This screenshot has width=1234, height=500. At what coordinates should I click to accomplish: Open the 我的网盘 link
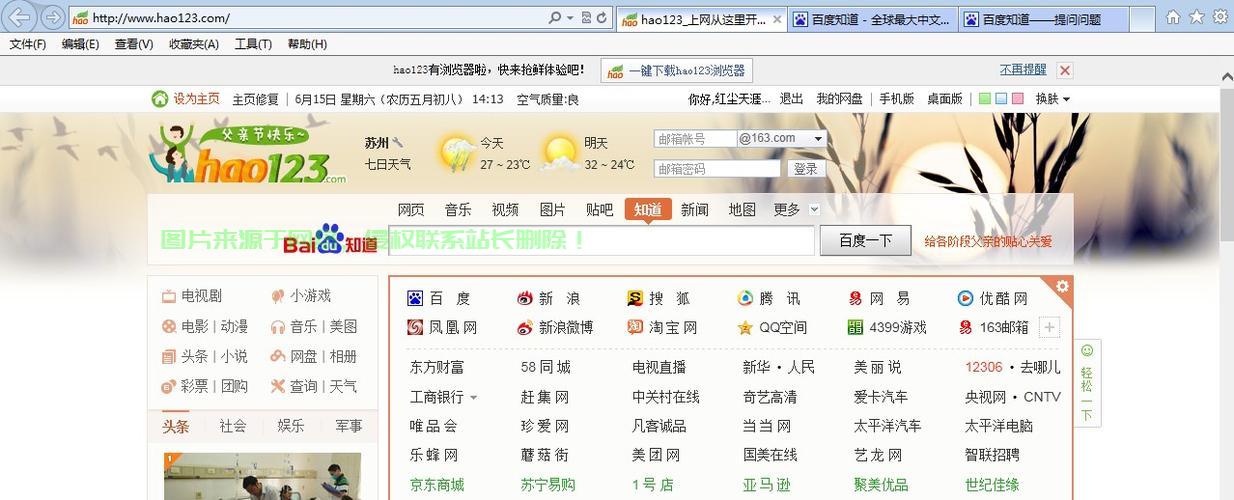pos(839,98)
